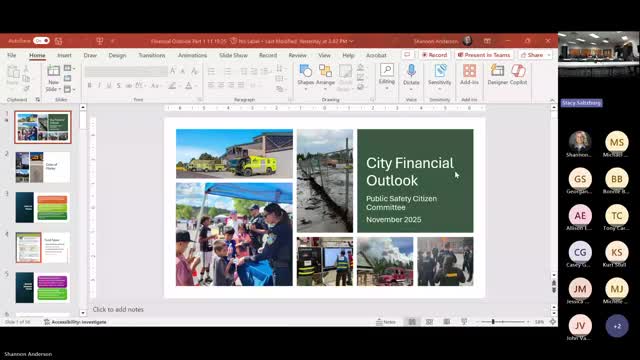Viewport: 640px width, 360px height.
Task: Open the Drawing dialog launcher
Action: click(x=372, y=100)
